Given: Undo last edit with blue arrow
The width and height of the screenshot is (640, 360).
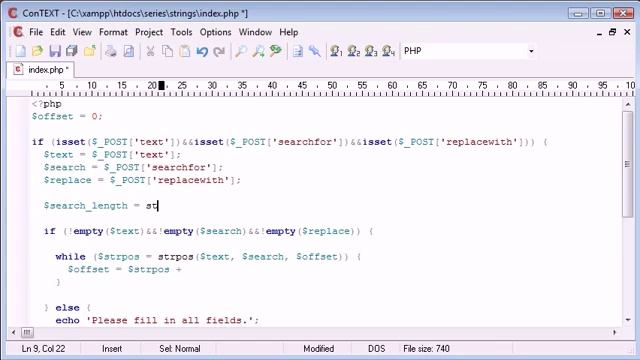Looking at the screenshot, I should click(x=202, y=51).
